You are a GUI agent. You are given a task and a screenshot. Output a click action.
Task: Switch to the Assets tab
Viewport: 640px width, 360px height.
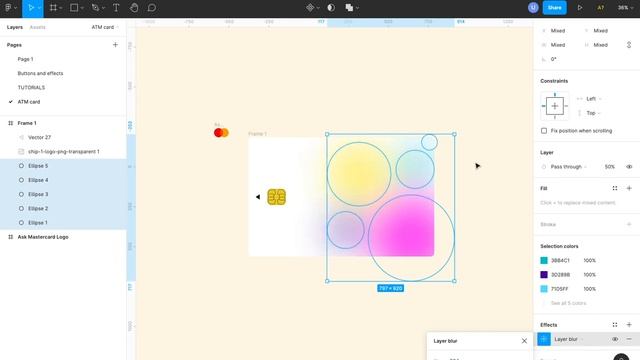pos(38,27)
